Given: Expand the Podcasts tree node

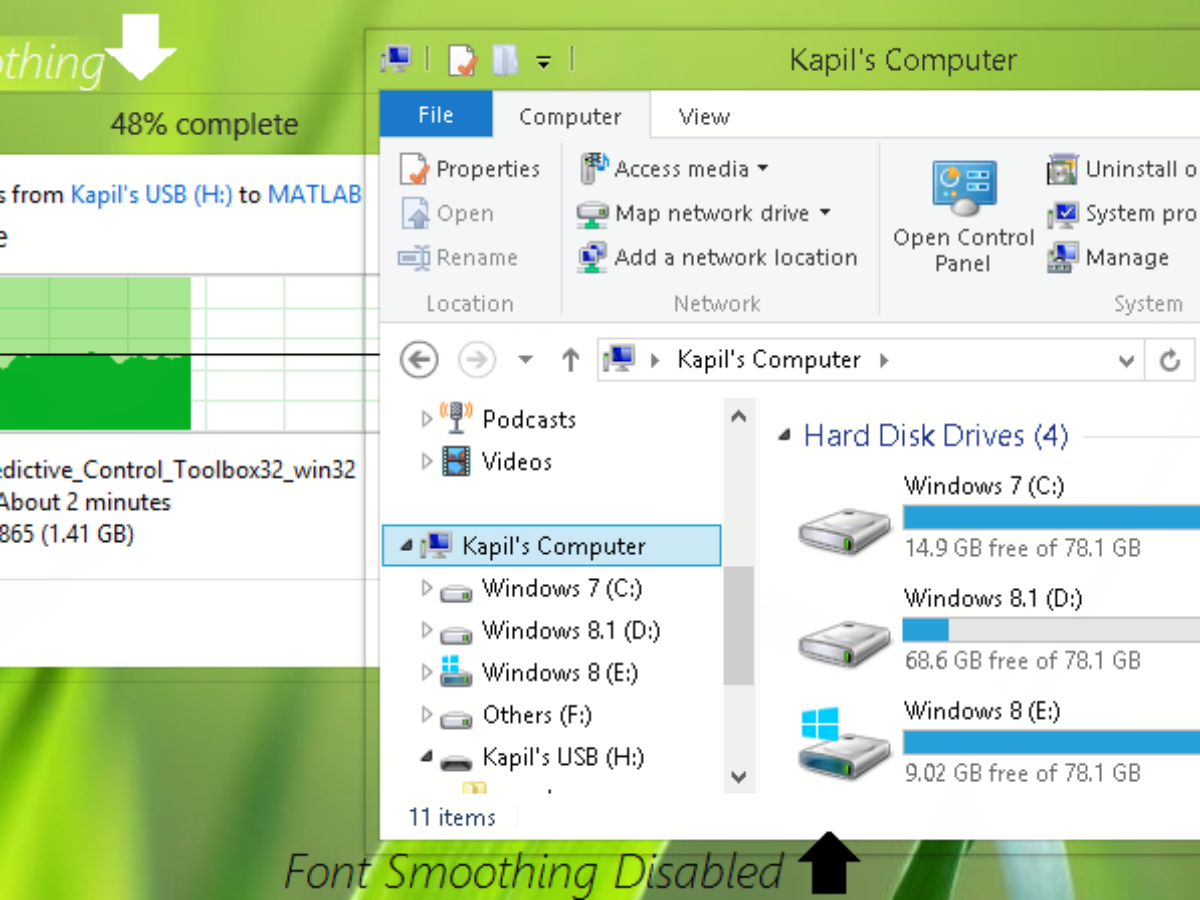Looking at the screenshot, I should click(428, 419).
